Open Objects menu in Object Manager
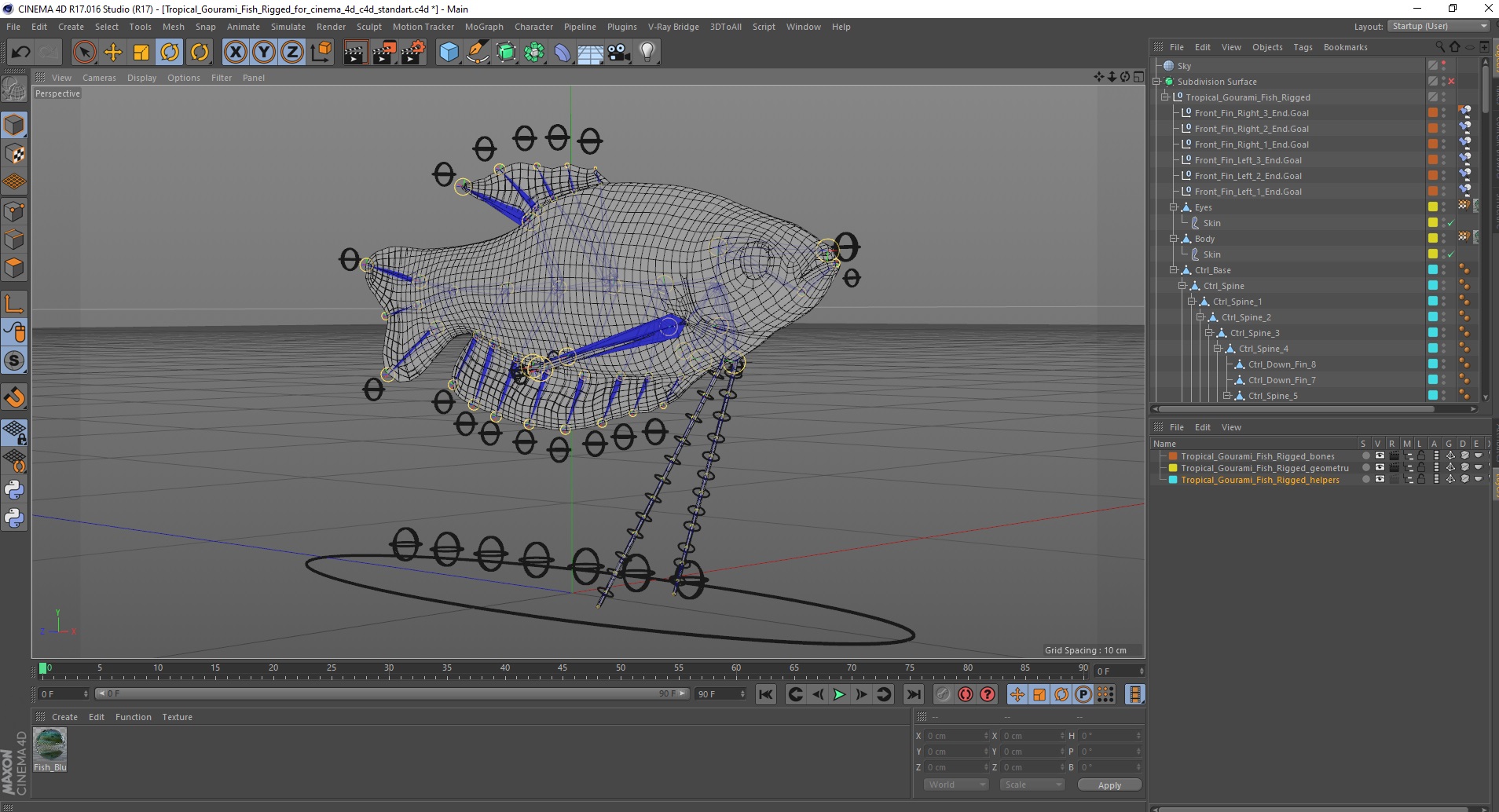This screenshot has width=1499, height=812. (x=1267, y=47)
